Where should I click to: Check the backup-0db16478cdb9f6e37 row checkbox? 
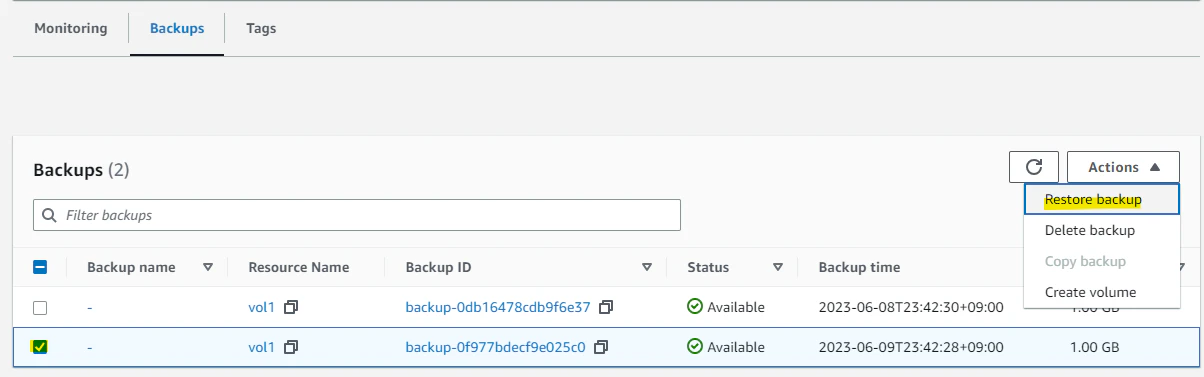40,307
